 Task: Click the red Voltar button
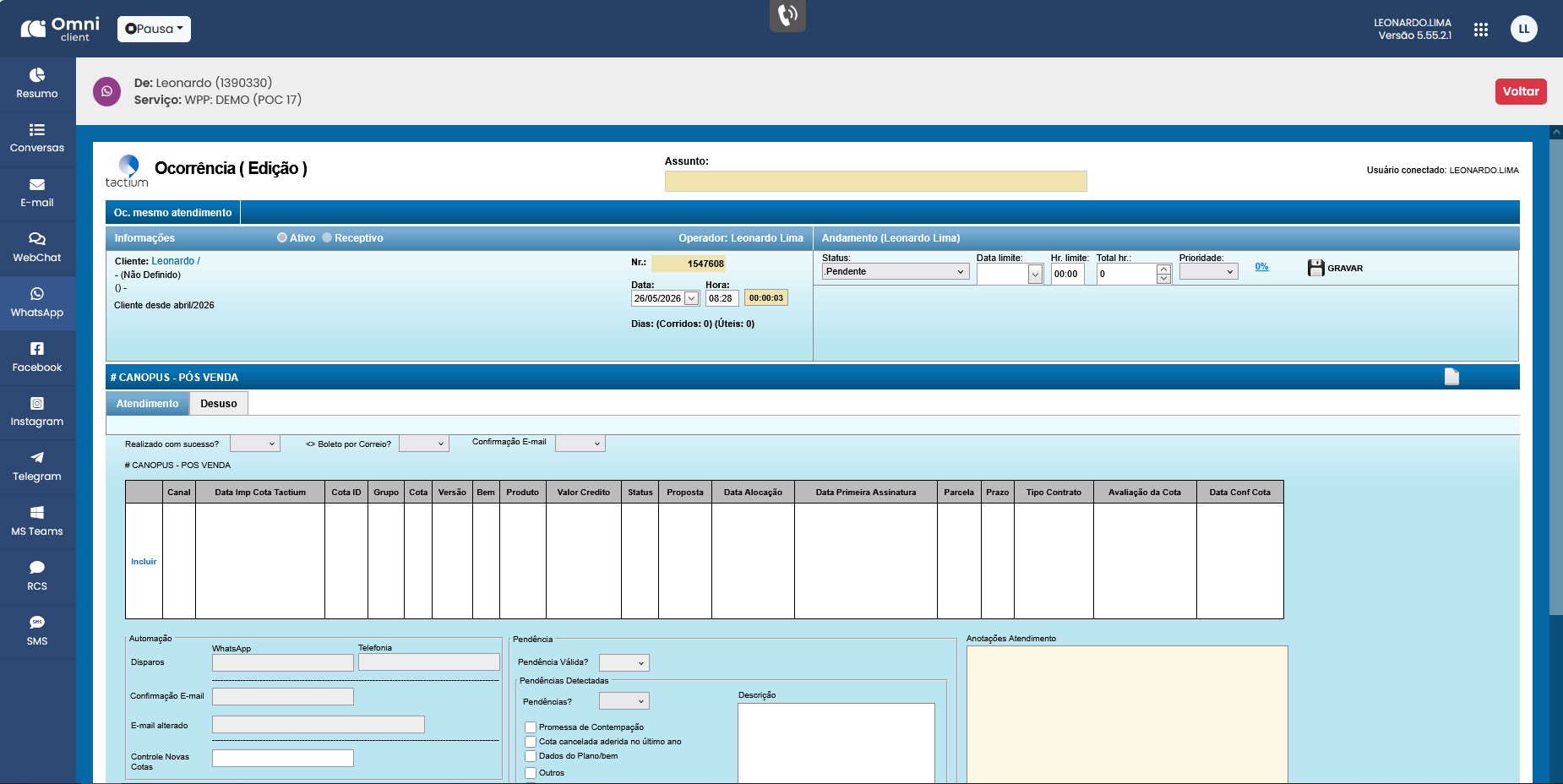click(x=1521, y=91)
